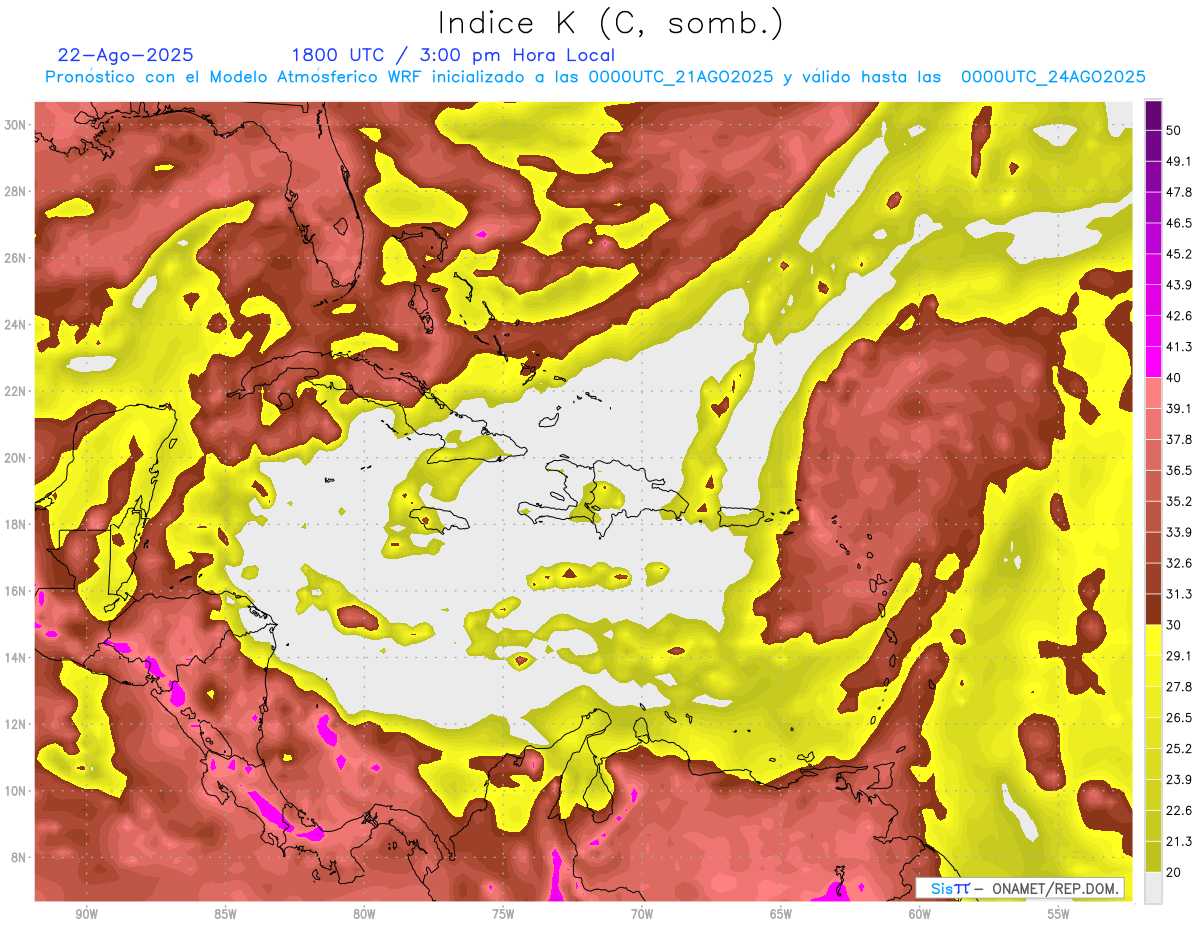The width and height of the screenshot is (1200, 927).
Task: Click legend value '40'
Action: [1174, 377]
